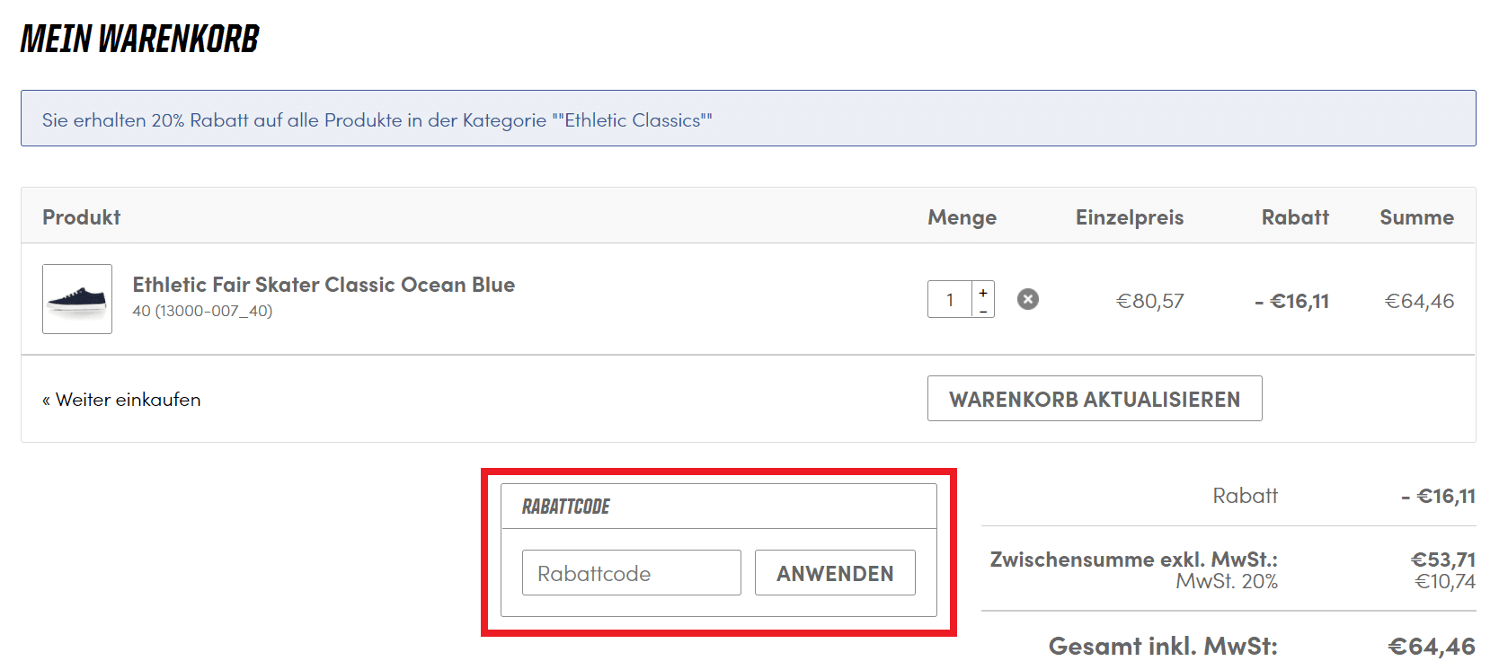This screenshot has height=670, width=1500.
Task: Click the Anwenden button
Action: (835, 573)
